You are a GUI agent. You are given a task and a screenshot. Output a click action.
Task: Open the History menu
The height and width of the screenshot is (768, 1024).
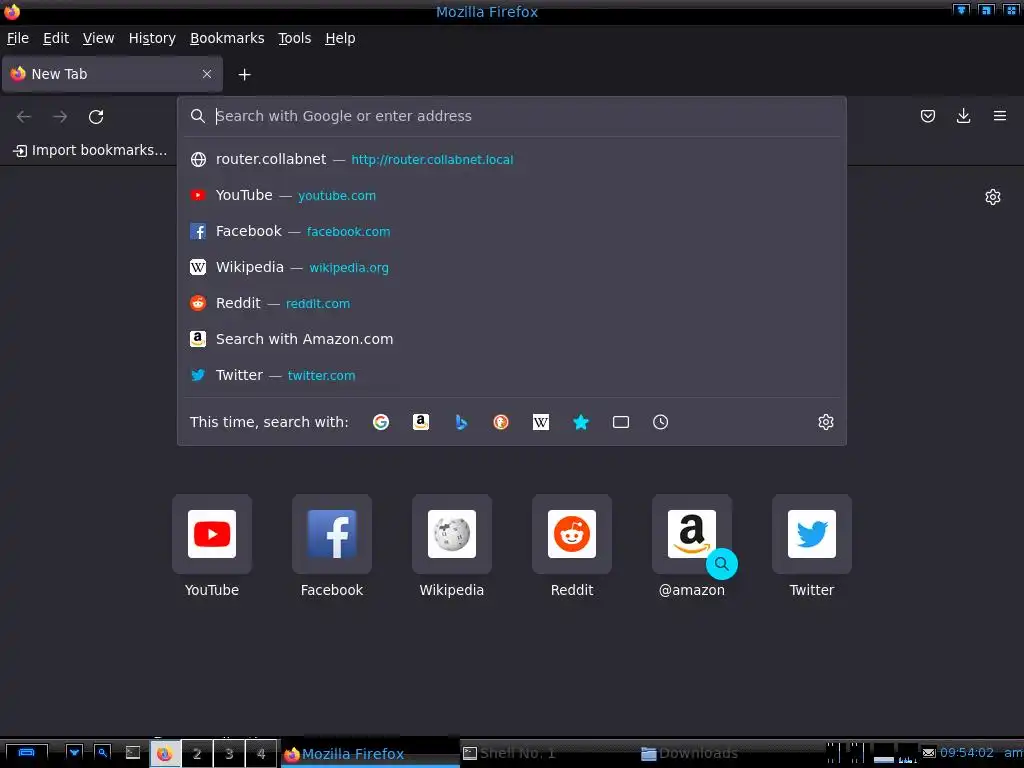tap(152, 38)
